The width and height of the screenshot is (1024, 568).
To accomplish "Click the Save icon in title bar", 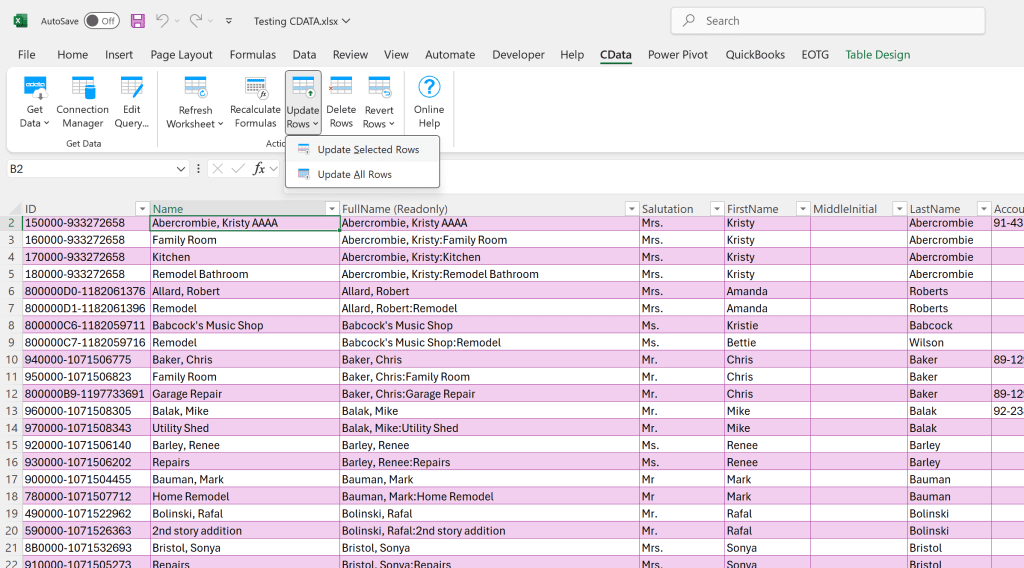I will click(x=138, y=21).
